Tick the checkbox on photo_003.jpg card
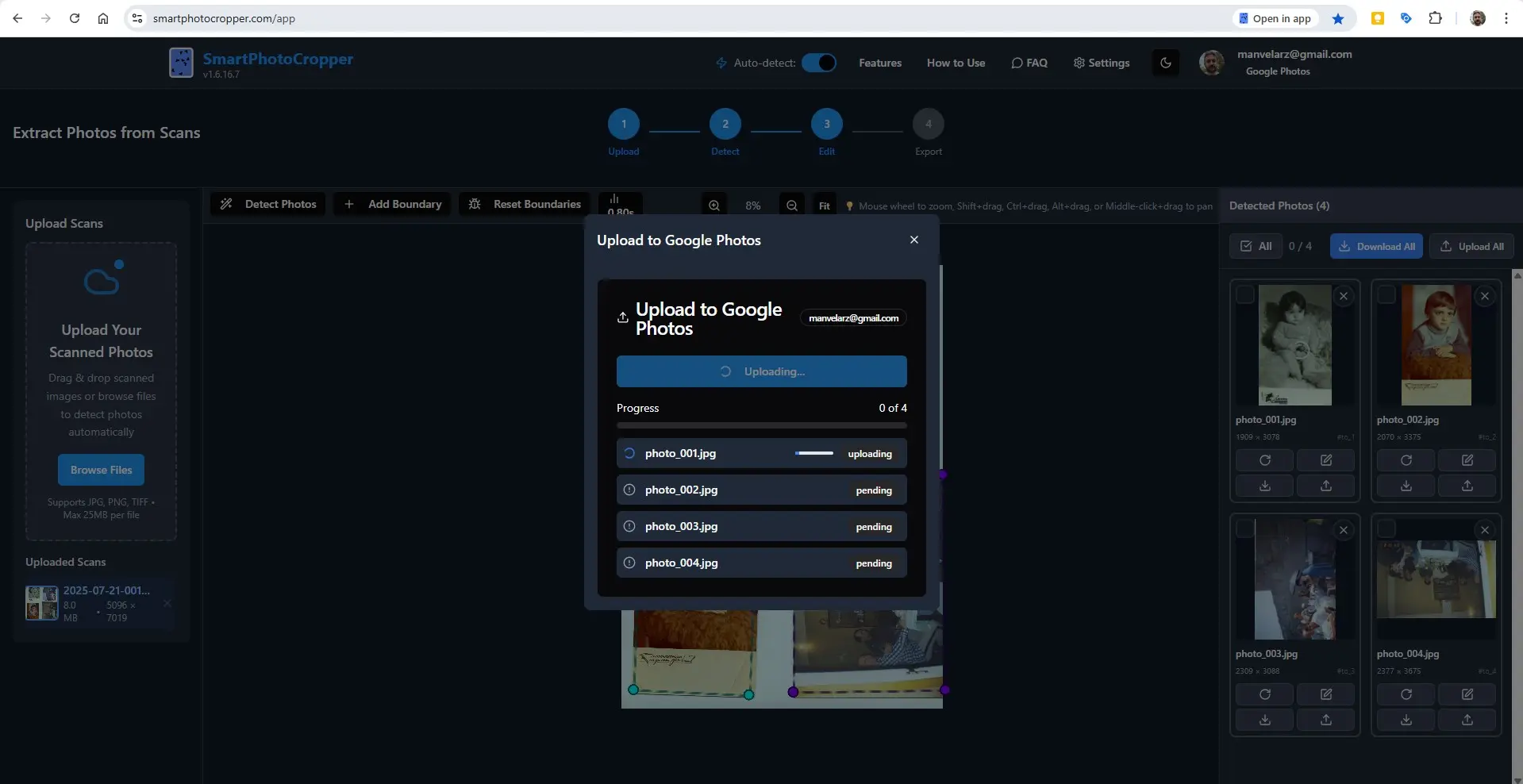The height and width of the screenshot is (784, 1523). 1245,528
